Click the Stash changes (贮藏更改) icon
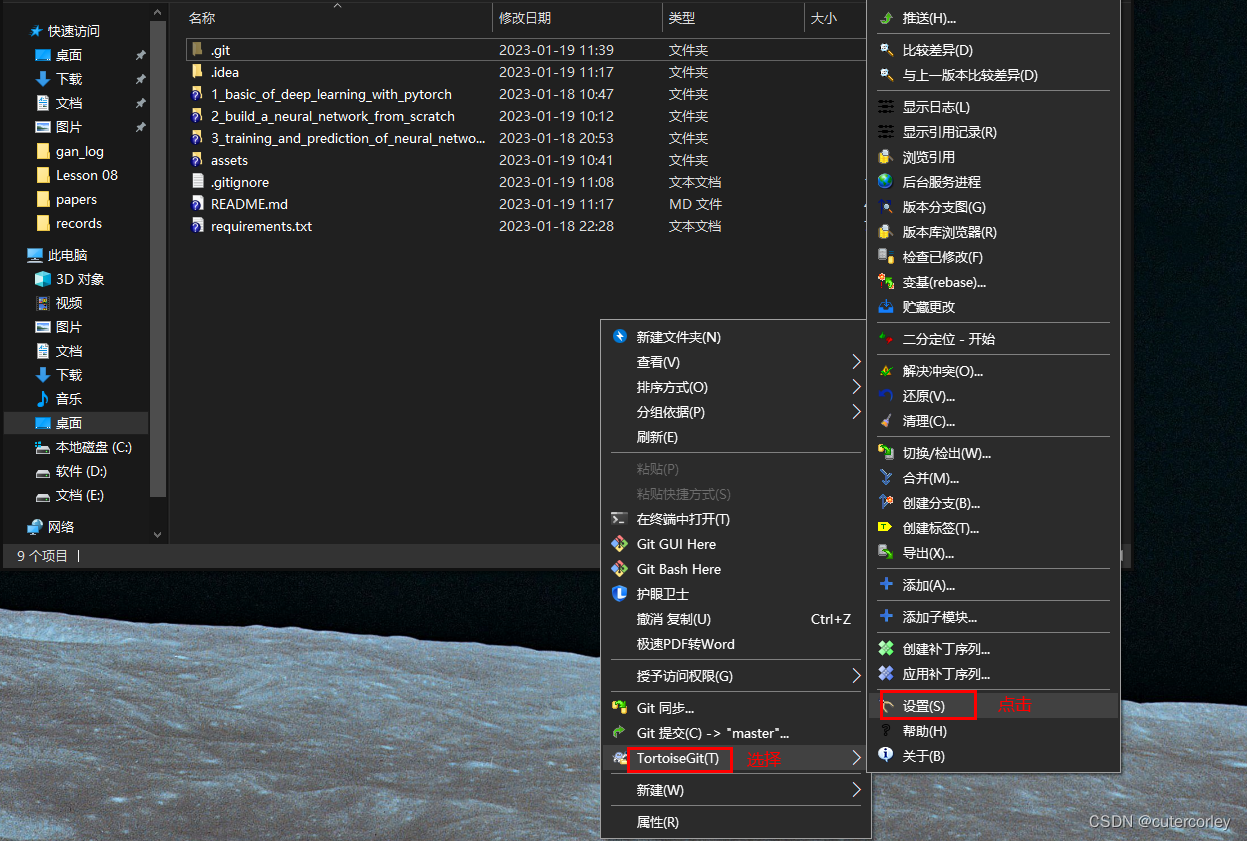1247x841 pixels. (886, 307)
